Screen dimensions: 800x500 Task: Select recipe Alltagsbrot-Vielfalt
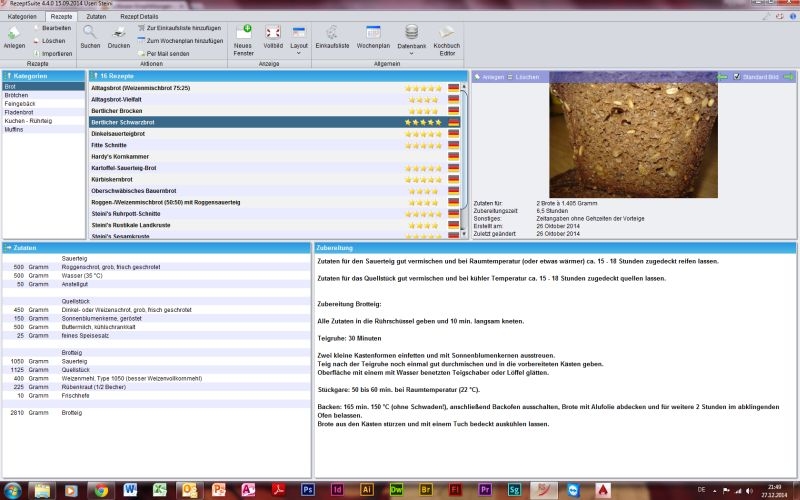[x=274, y=99]
